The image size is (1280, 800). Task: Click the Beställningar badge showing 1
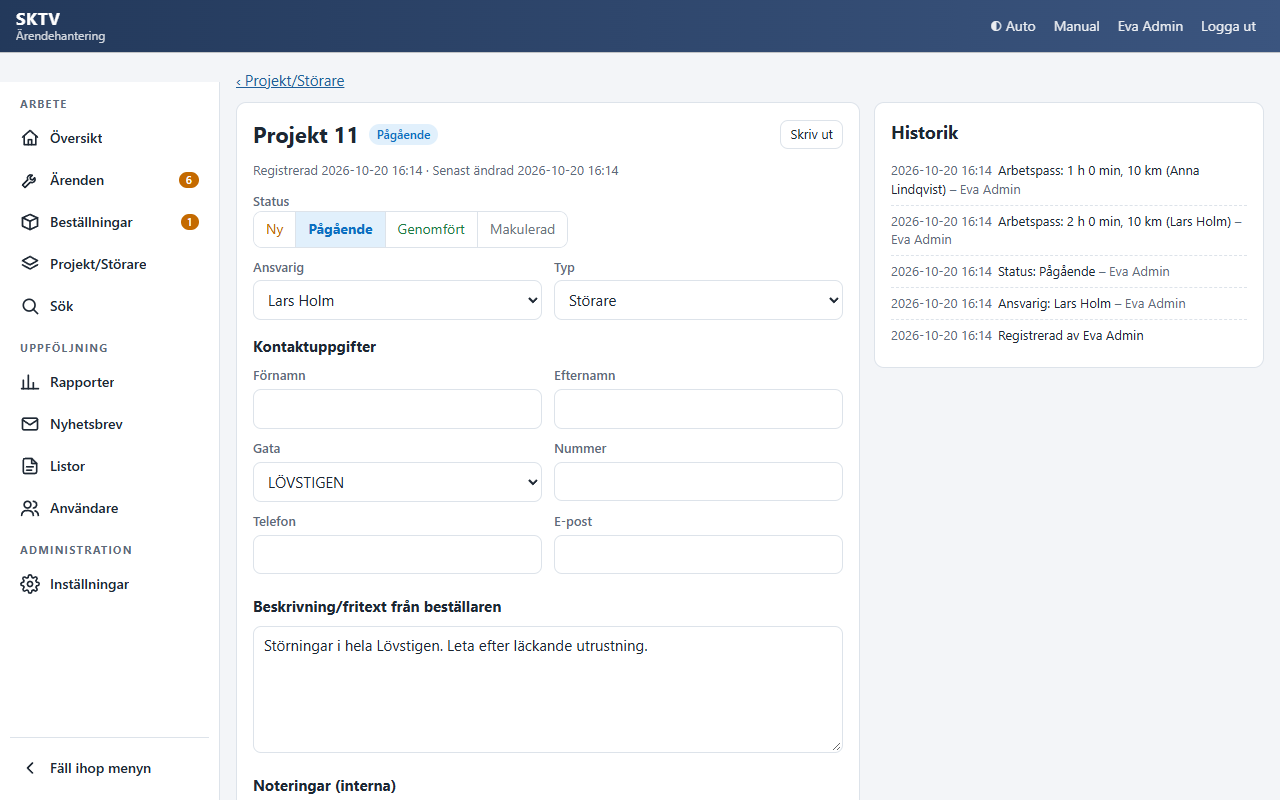(190, 222)
